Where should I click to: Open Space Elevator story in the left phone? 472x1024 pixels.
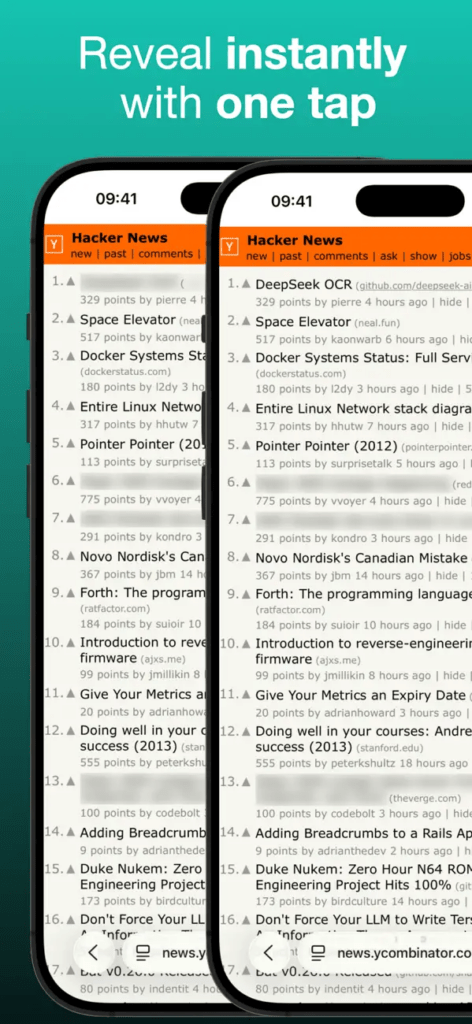click(128, 320)
